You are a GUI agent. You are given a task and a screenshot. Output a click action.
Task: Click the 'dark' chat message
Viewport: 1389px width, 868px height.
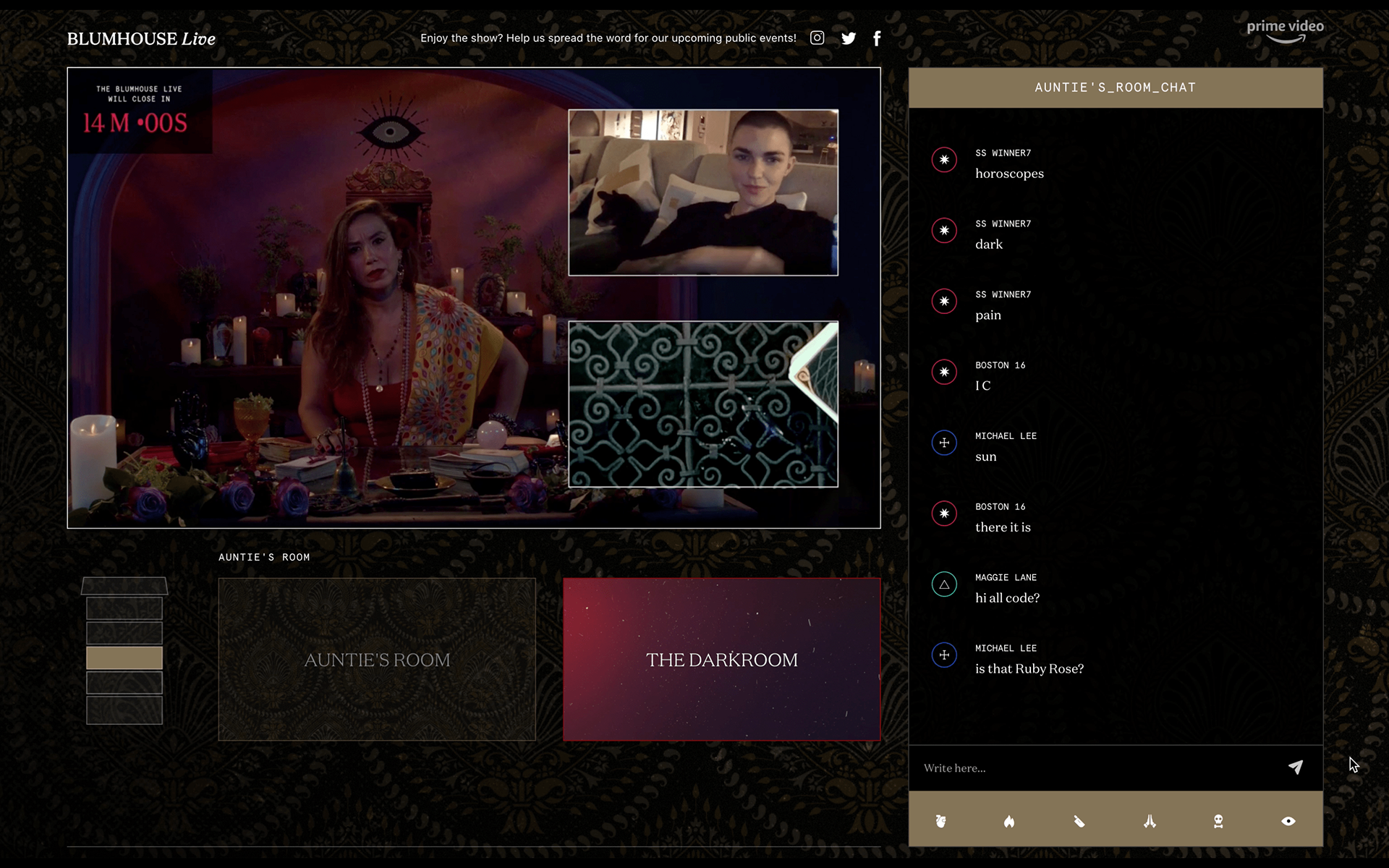click(989, 244)
